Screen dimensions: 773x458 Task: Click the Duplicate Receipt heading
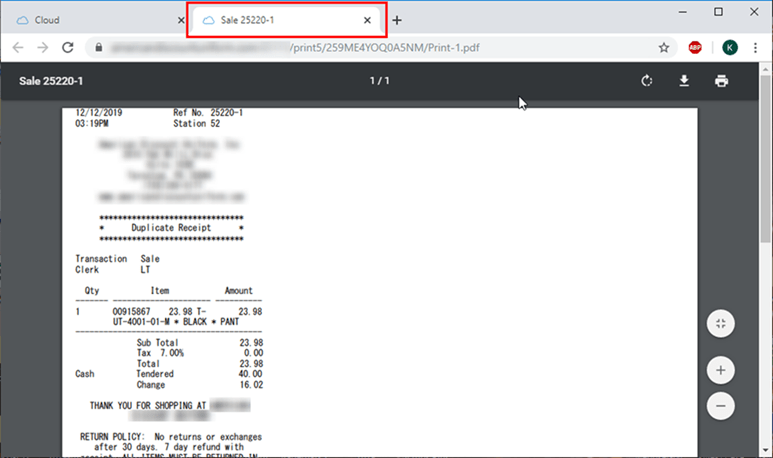(x=171, y=227)
